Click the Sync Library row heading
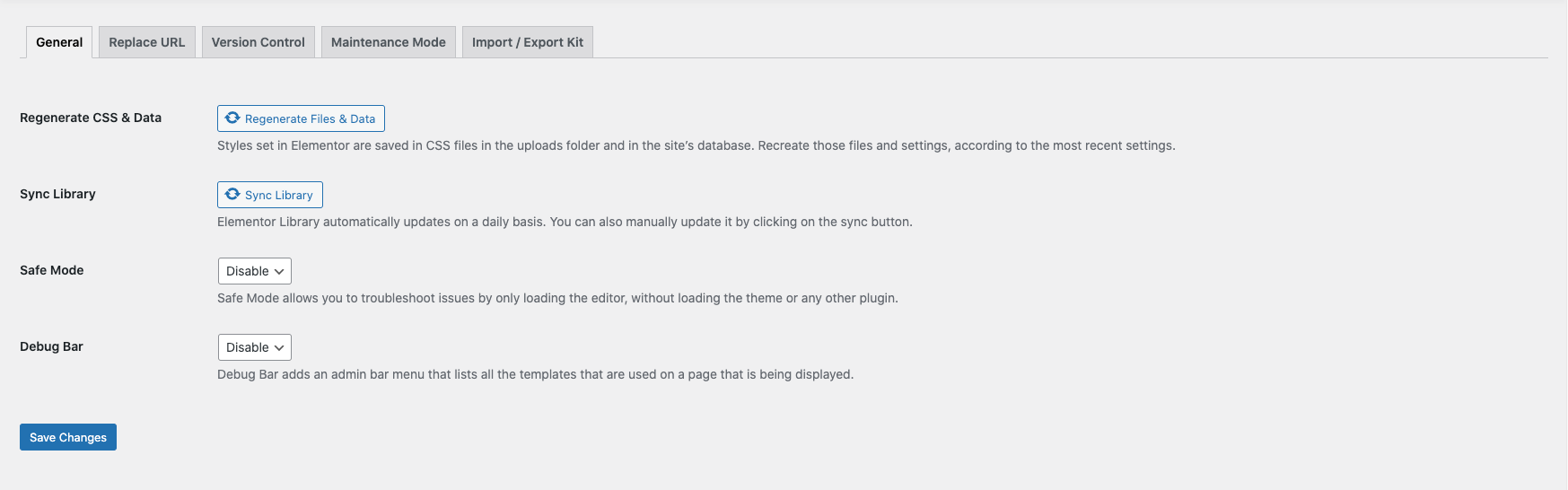The height and width of the screenshot is (490, 1568). point(57,194)
